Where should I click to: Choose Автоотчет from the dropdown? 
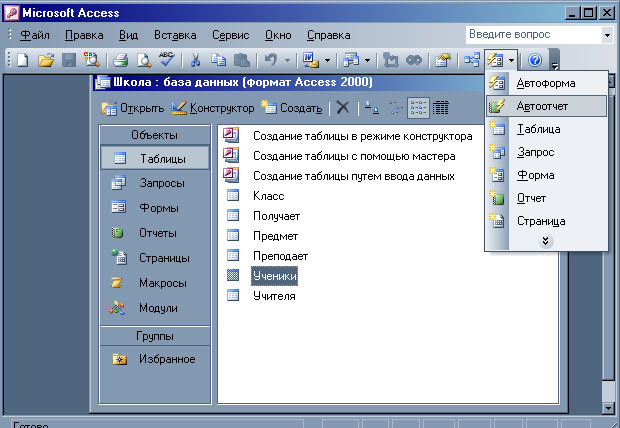coord(546,106)
